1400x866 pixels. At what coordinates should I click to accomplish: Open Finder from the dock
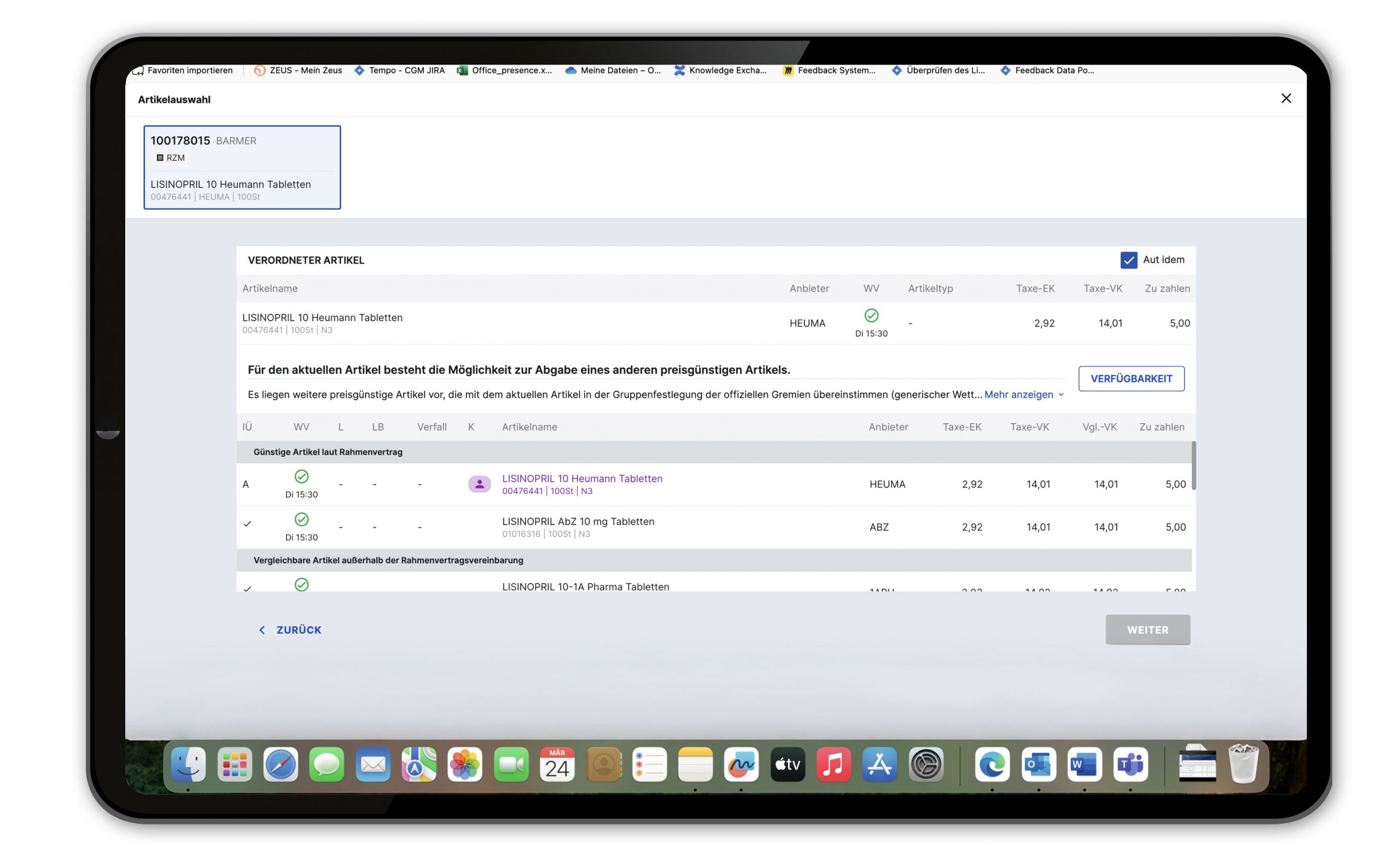click(x=188, y=765)
